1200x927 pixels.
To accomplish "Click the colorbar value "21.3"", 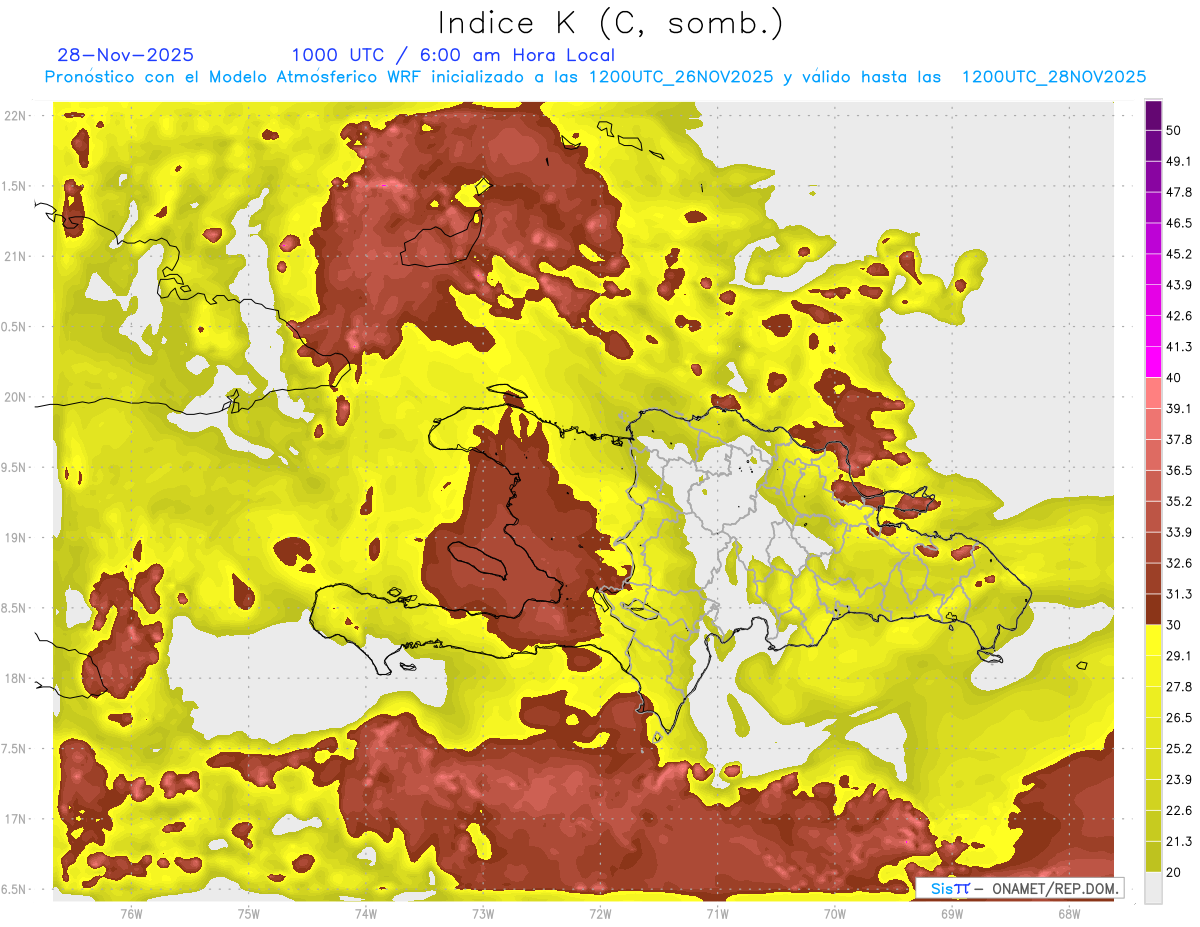I will pyautogui.click(x=1179, y=841).
